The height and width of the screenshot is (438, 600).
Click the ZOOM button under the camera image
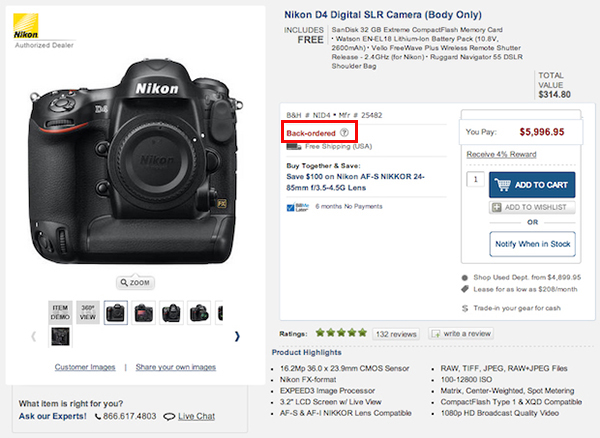tap(135, 283)
